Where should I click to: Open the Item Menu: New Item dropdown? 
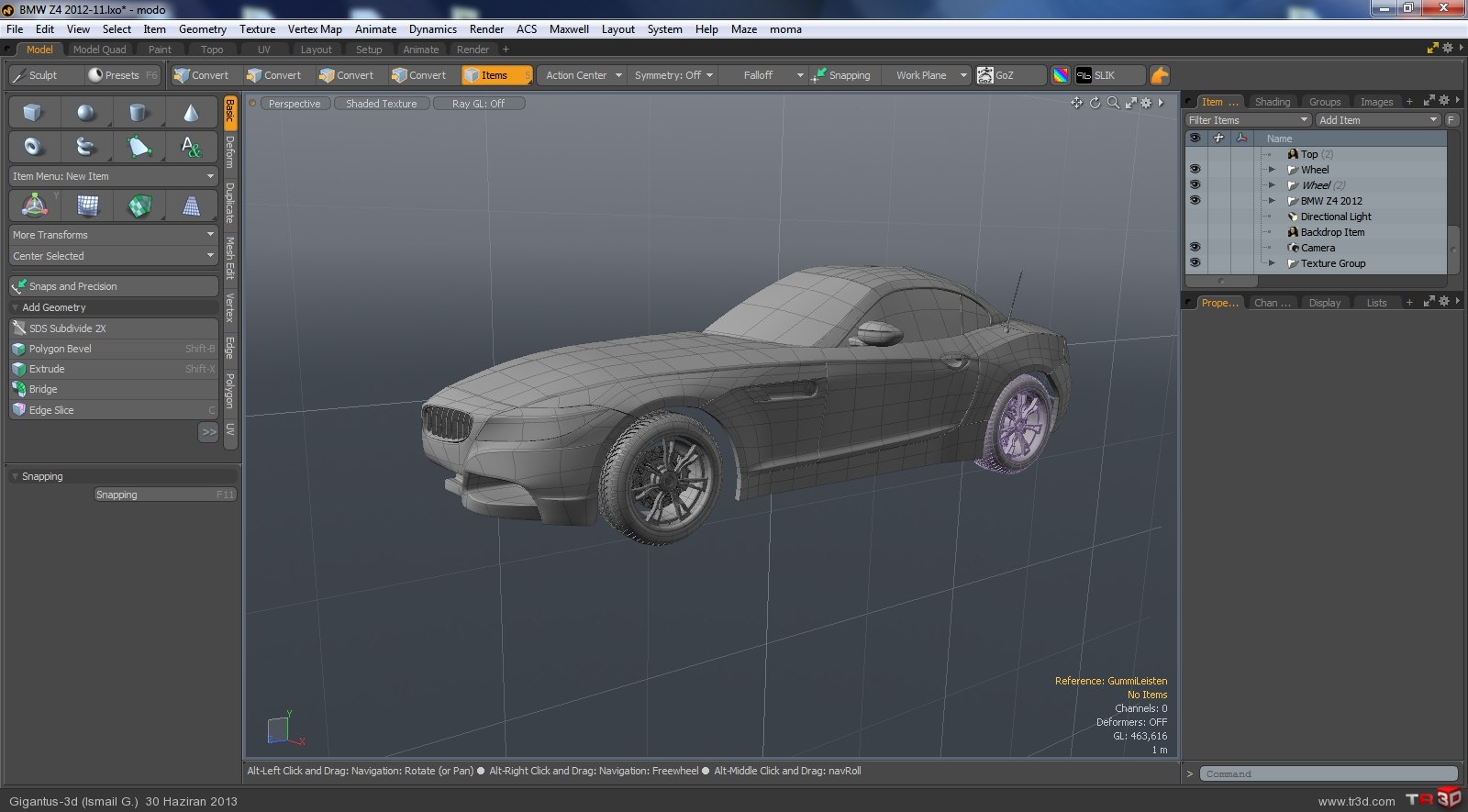114,176
